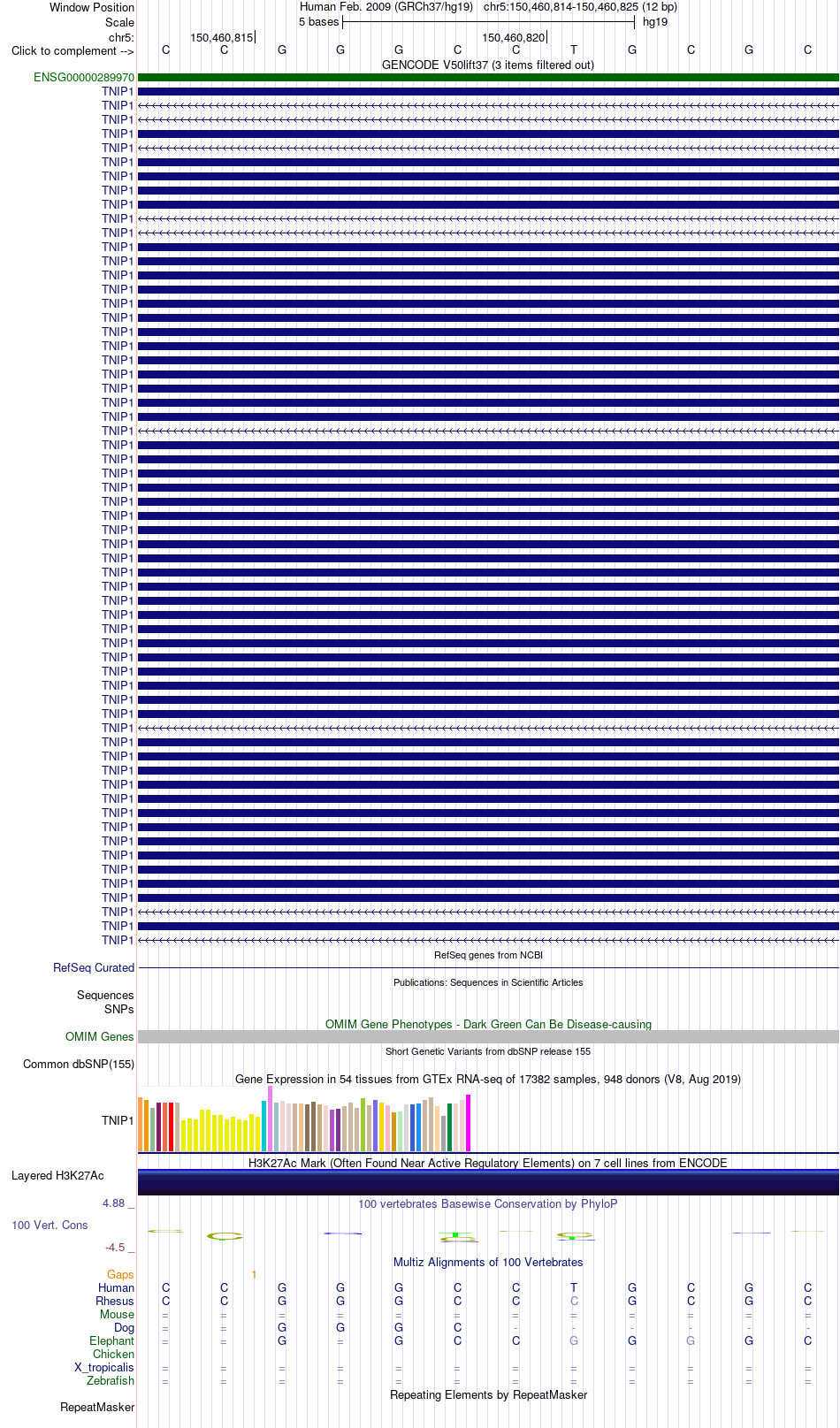Click the orange '1' gap count

(254, 1274)
